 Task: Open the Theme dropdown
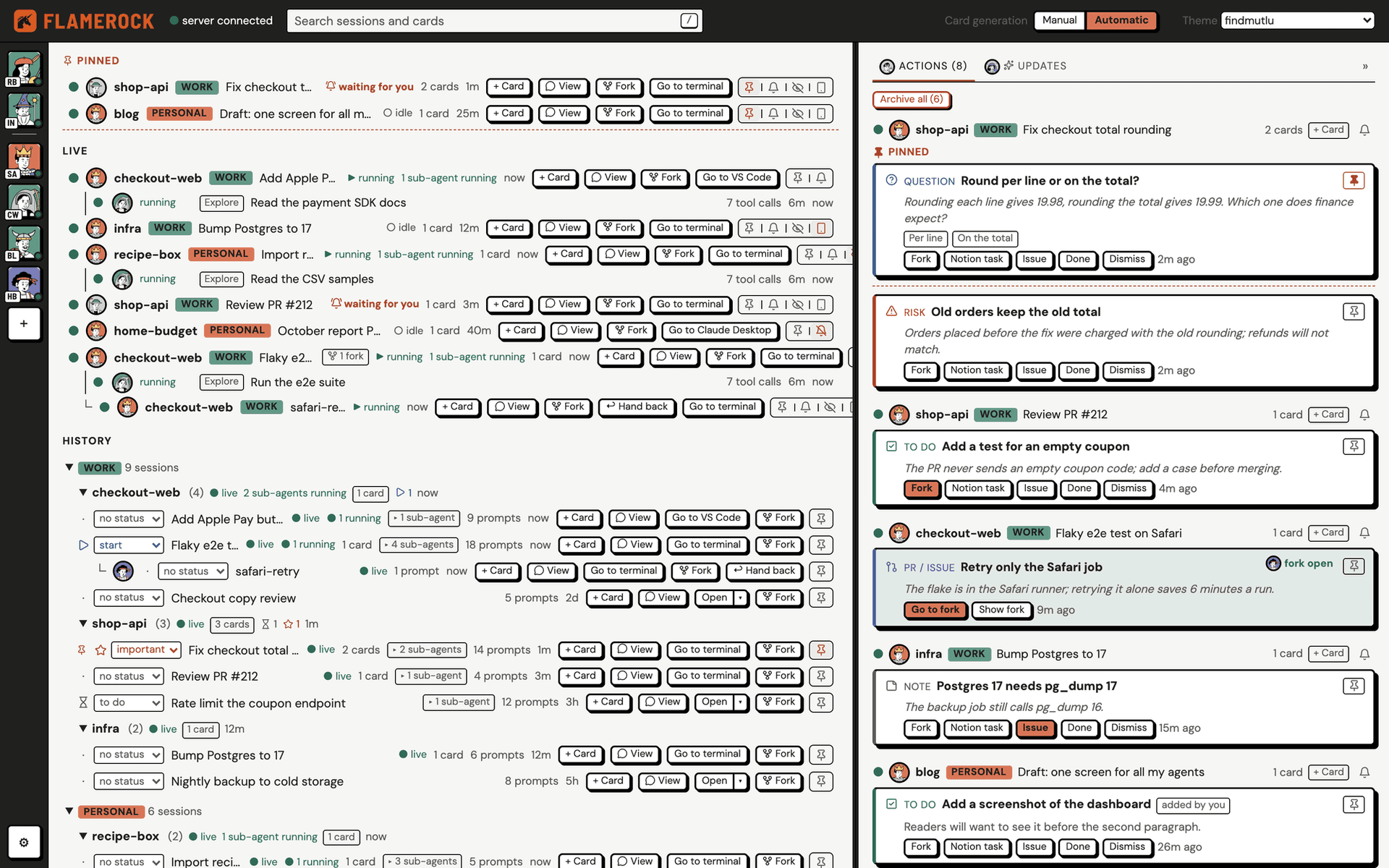[1298, 20]
